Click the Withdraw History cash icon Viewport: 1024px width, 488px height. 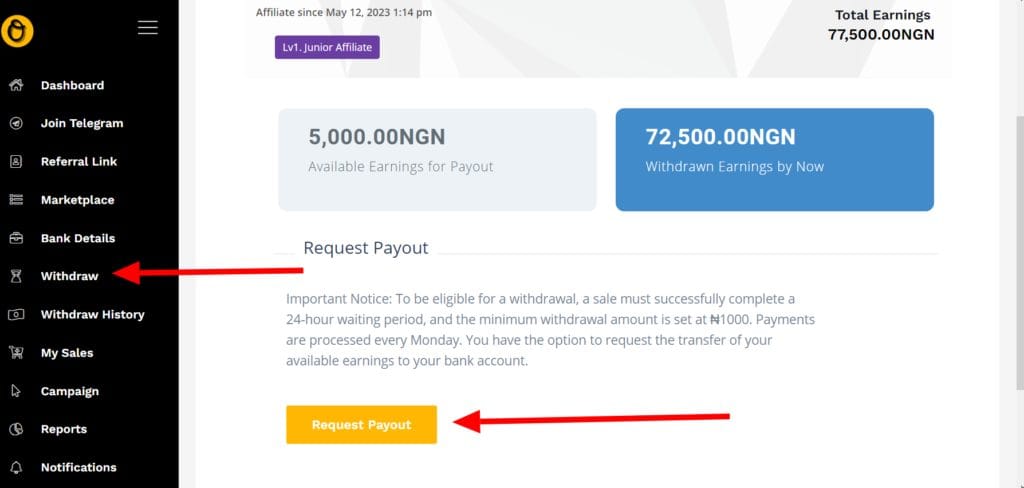click(16, 314)
